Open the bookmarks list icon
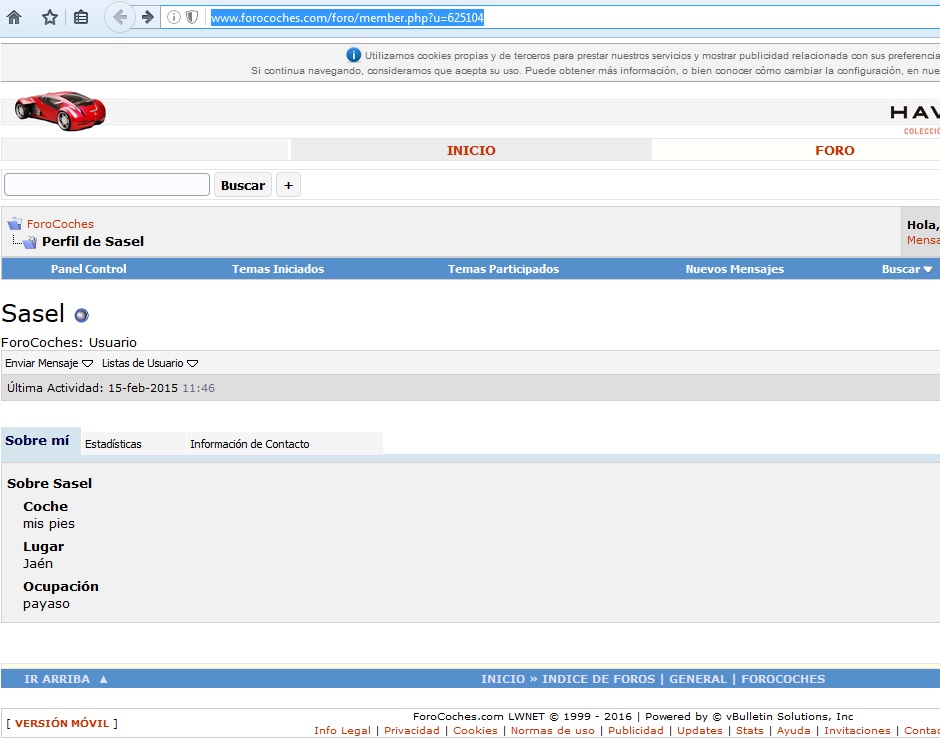Screen dimensions: 940x753 (81, 17)
